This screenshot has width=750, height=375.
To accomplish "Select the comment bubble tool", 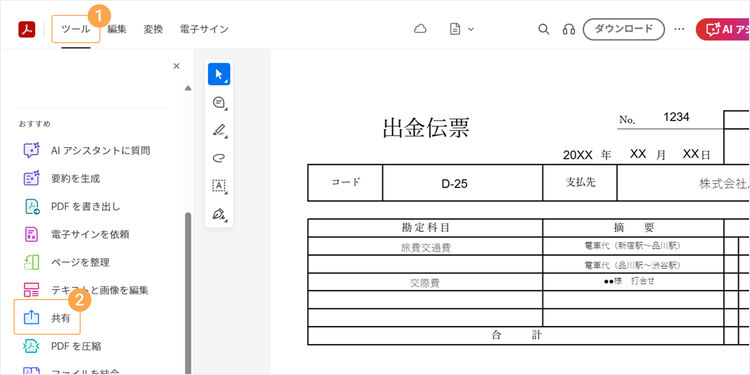I will point(219,102).
